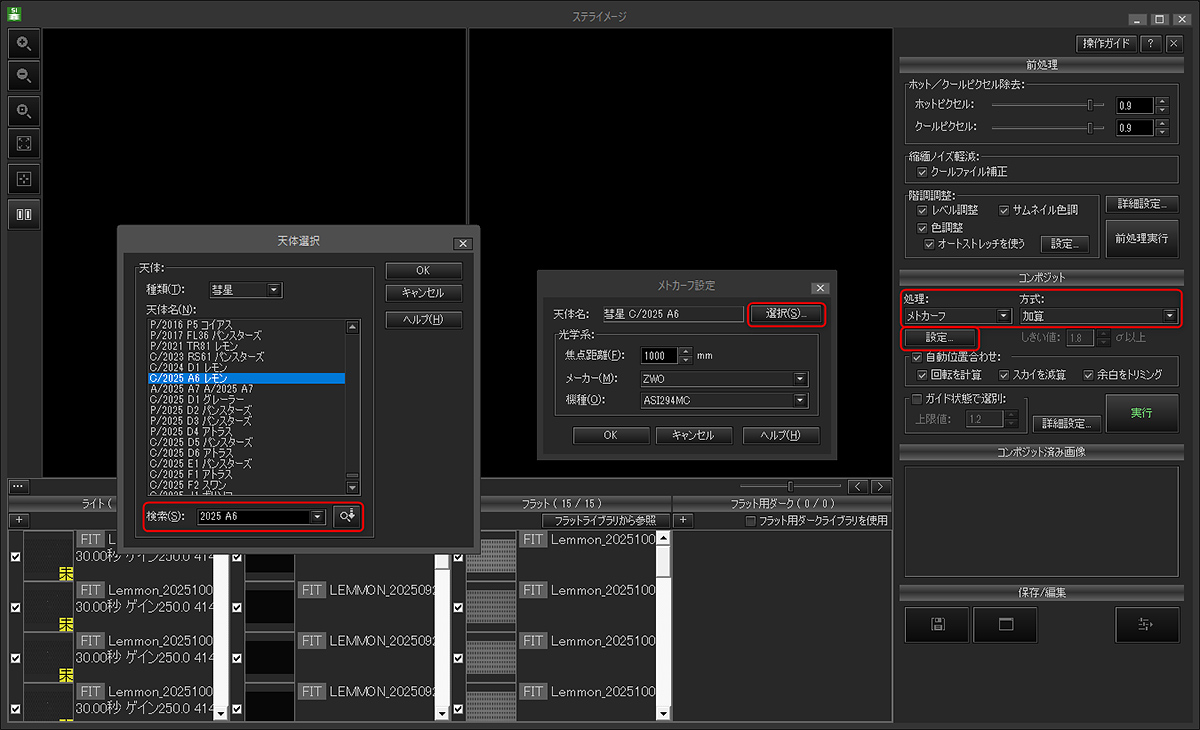Toggle the side-by-side split view icon

click(x=24, y=213)
